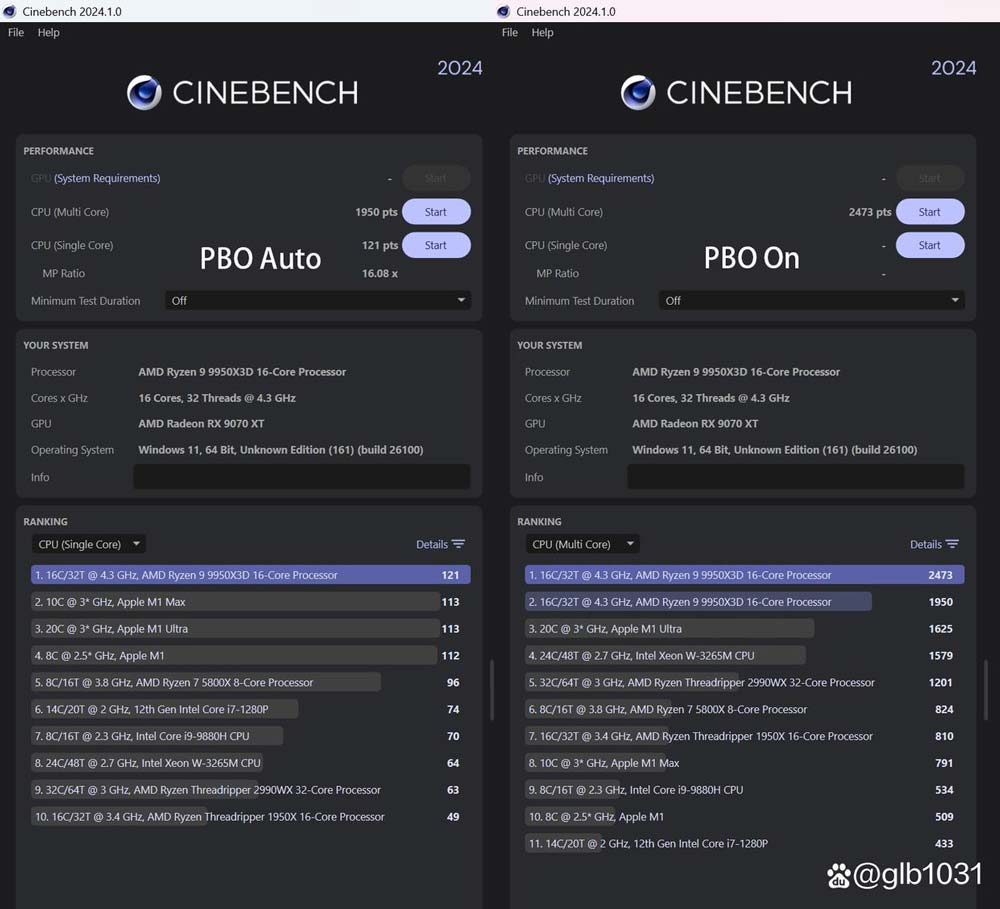Viewport: 1000px width, 909px height.
Task: Select the Core i7-1280P row scoring 433
Action: (744, 843)
